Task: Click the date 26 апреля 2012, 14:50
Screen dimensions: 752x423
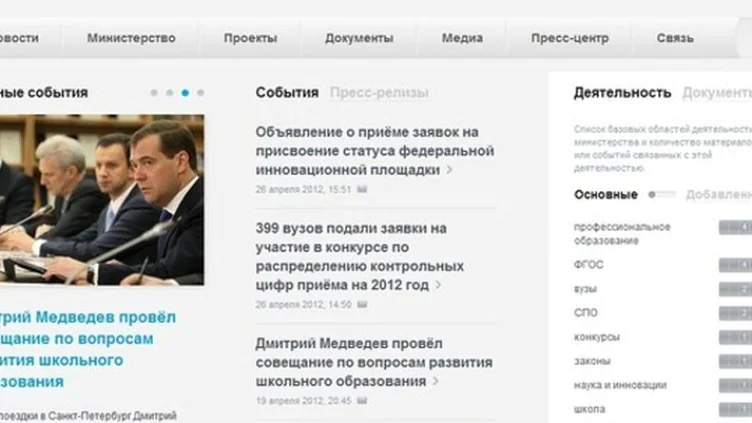Action: click(303, 305)
